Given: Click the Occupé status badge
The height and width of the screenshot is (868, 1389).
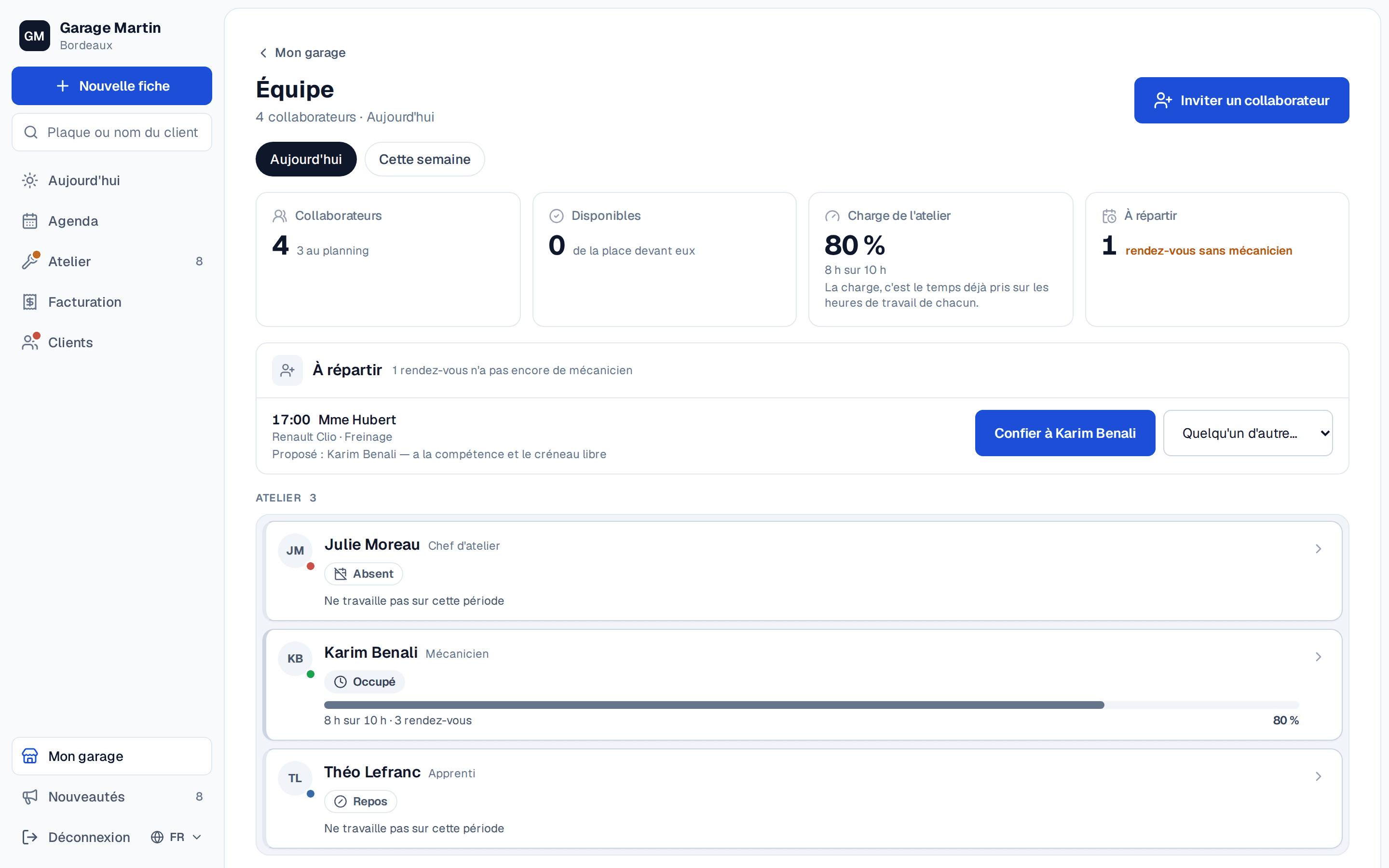Looking at the screenshot, I should point(365,681).
